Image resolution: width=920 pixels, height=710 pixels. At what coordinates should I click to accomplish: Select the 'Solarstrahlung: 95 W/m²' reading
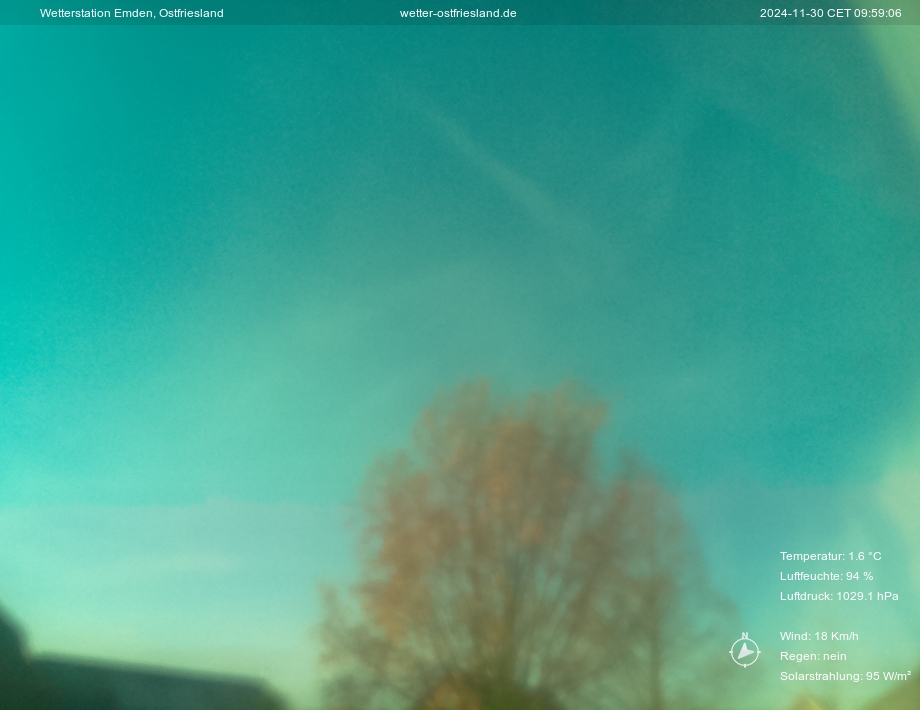point(845,676)
